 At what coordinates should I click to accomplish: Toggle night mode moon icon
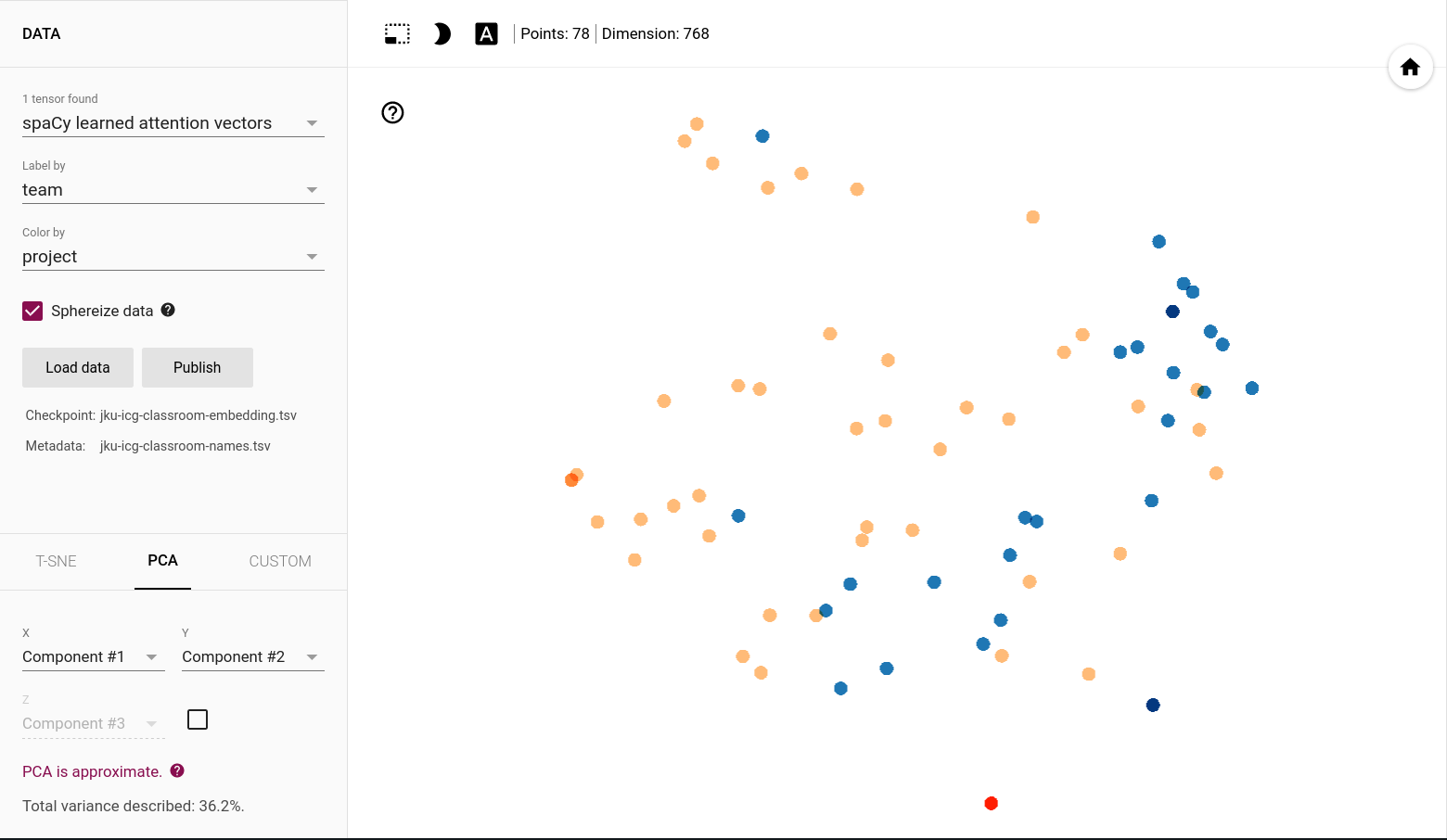point(442,34)
